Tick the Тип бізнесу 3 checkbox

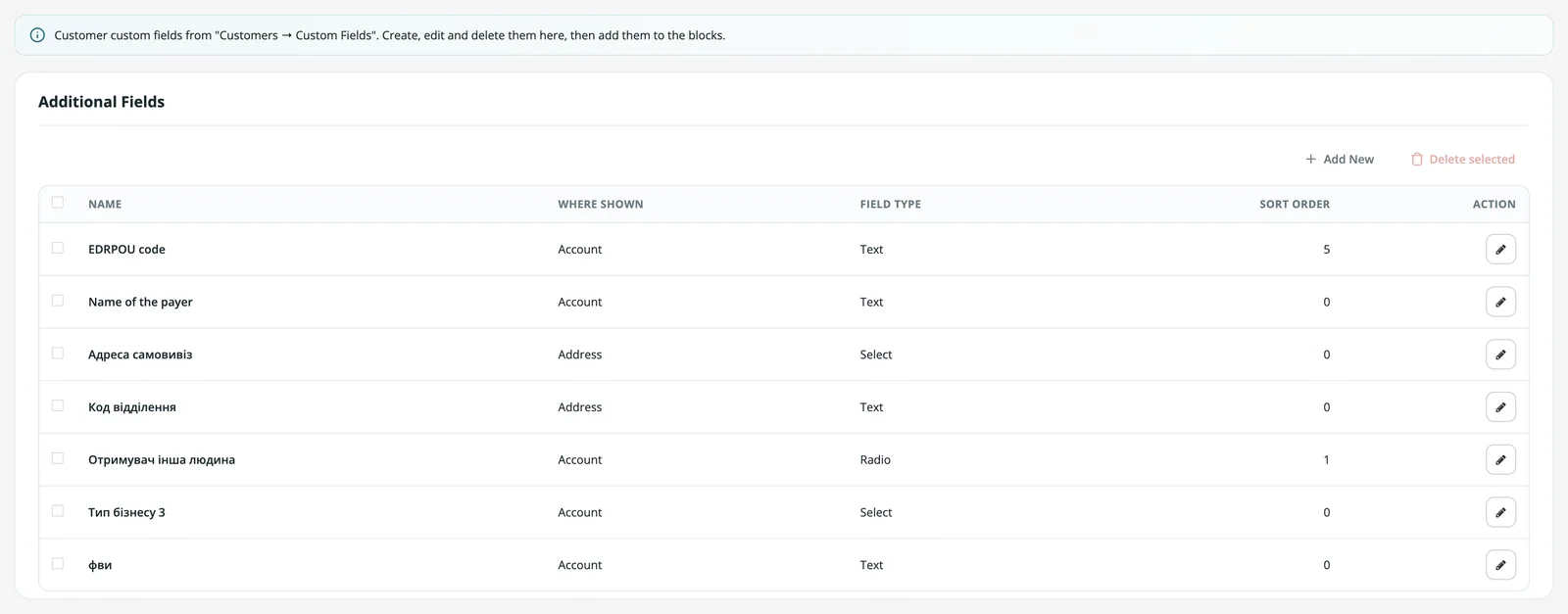[x=58, y=511]
